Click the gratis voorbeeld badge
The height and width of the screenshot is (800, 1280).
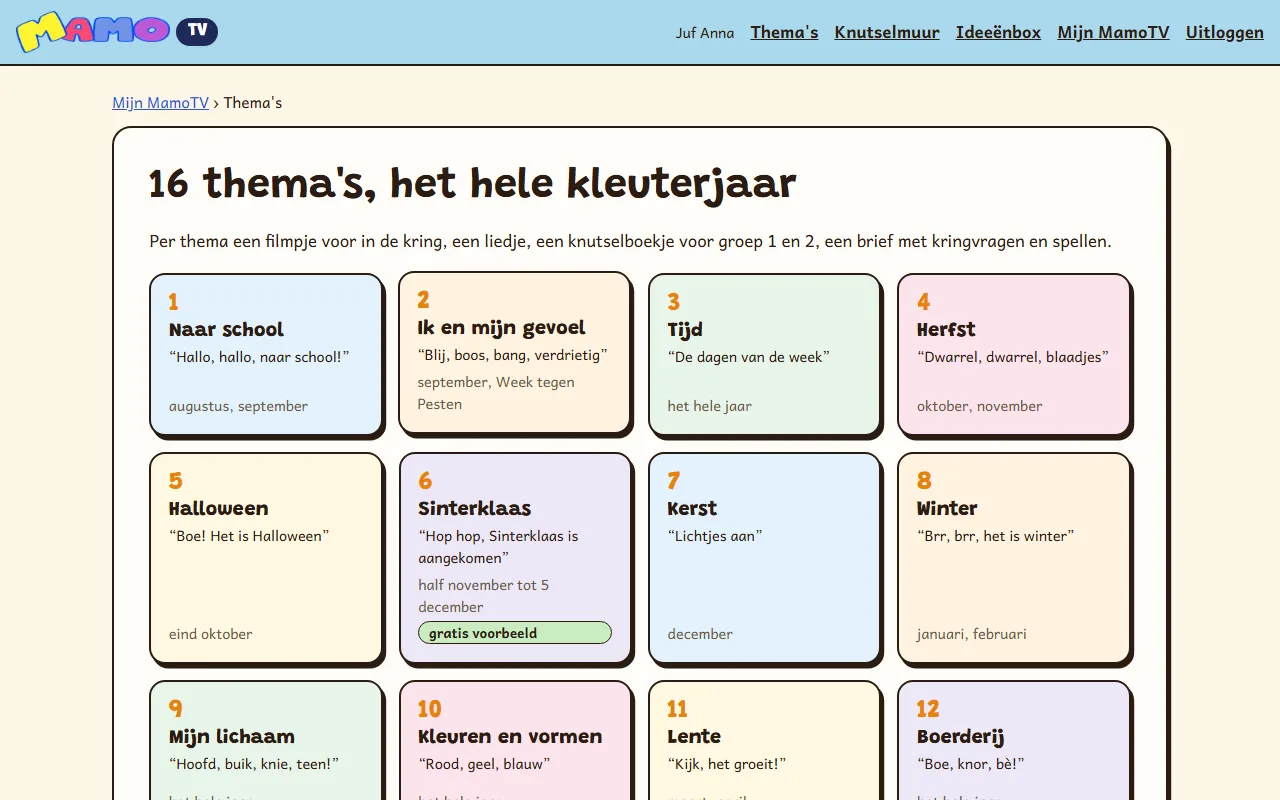(515, 633)
